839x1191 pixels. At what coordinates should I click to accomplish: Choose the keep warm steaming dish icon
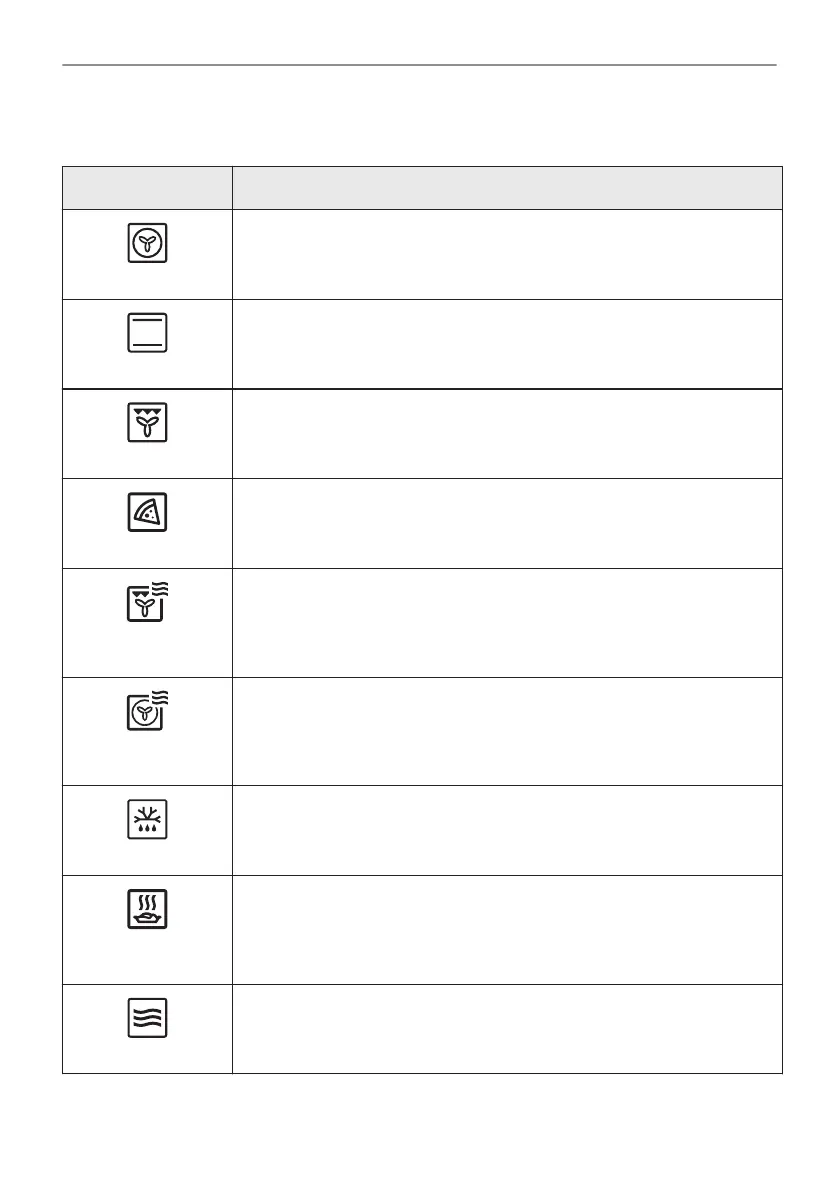[147, 909]
